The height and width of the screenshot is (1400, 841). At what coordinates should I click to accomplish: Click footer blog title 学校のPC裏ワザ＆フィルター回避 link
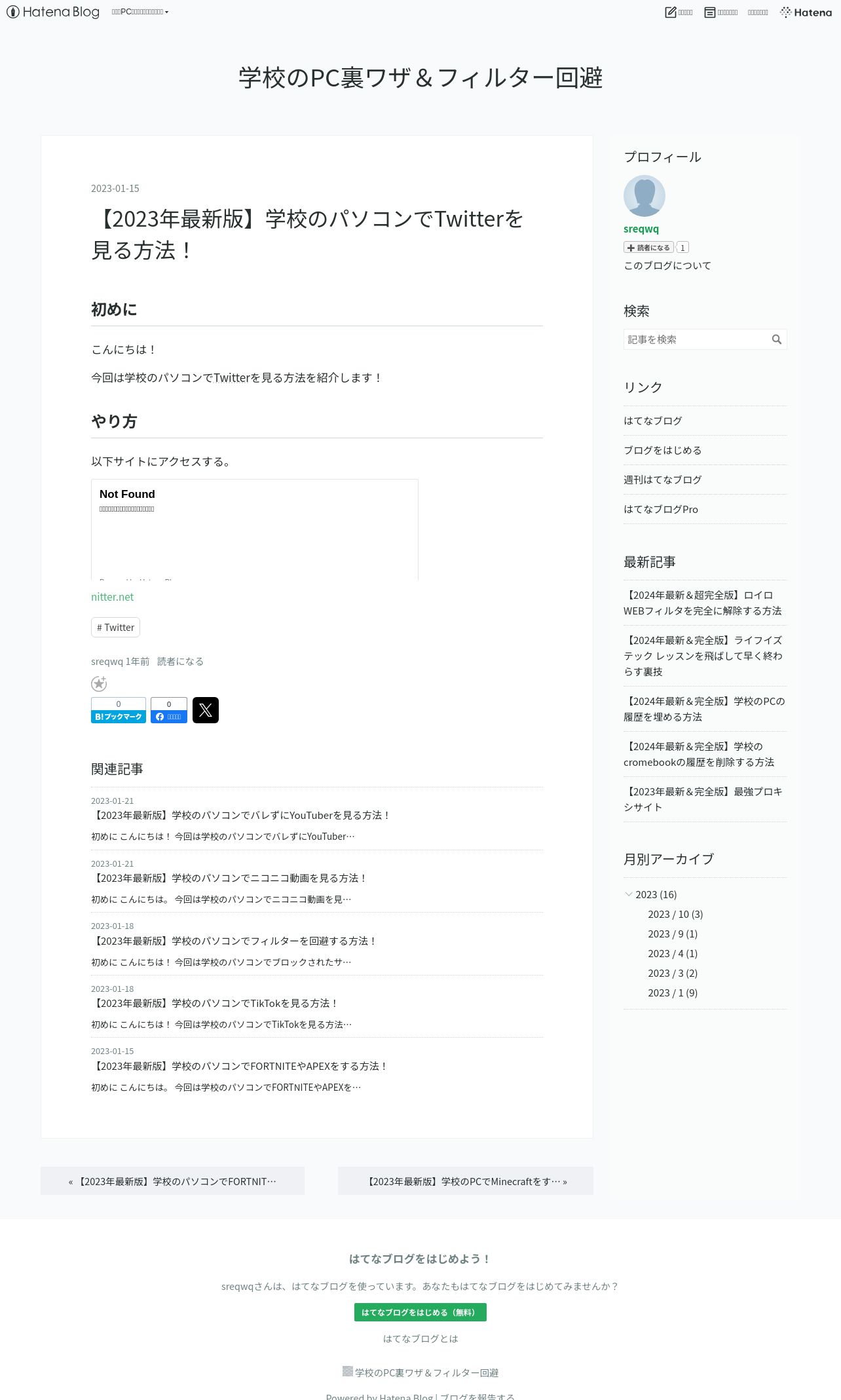click(426, 1372)
